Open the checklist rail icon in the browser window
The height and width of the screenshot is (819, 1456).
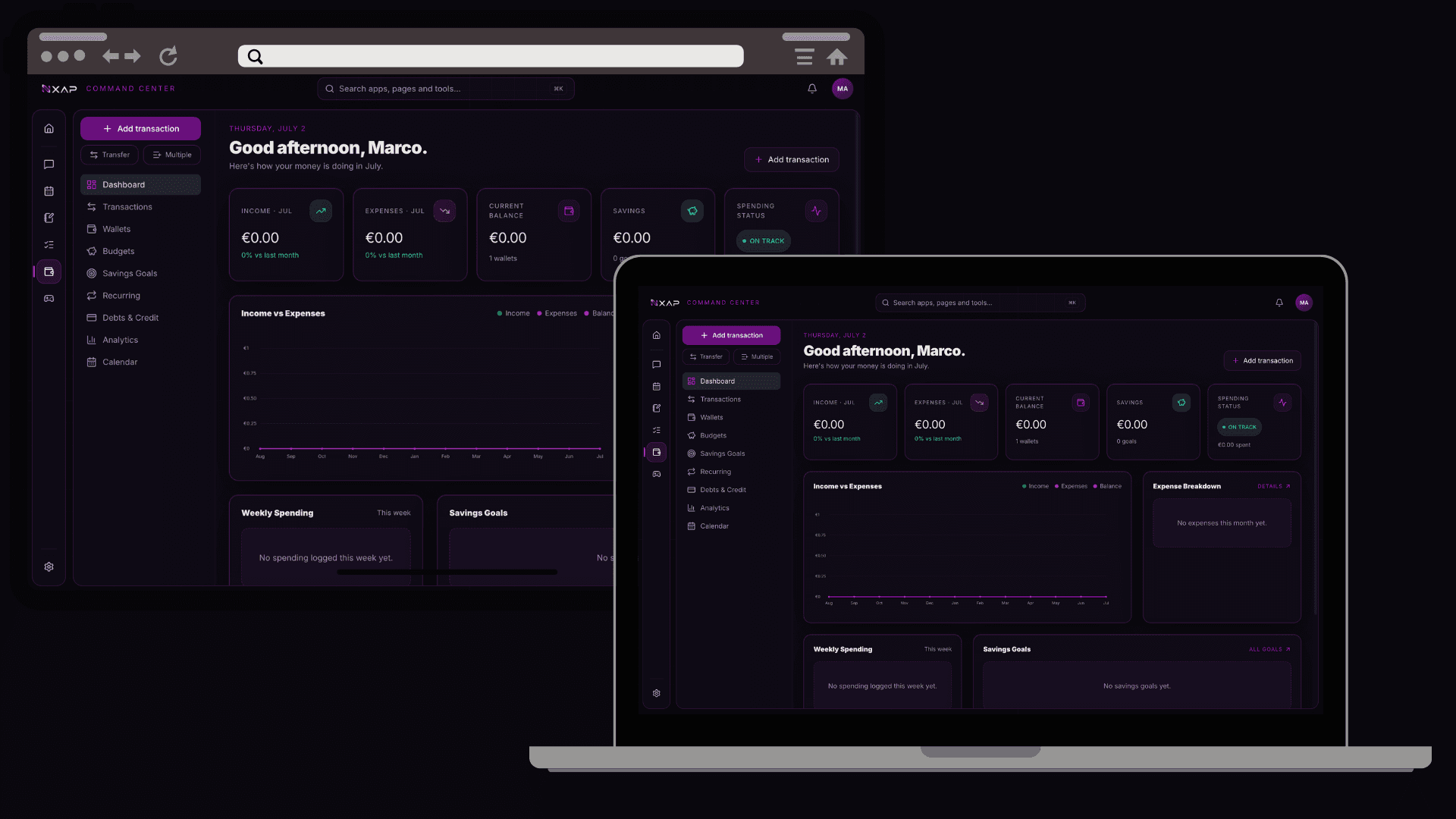click(49, 245)
